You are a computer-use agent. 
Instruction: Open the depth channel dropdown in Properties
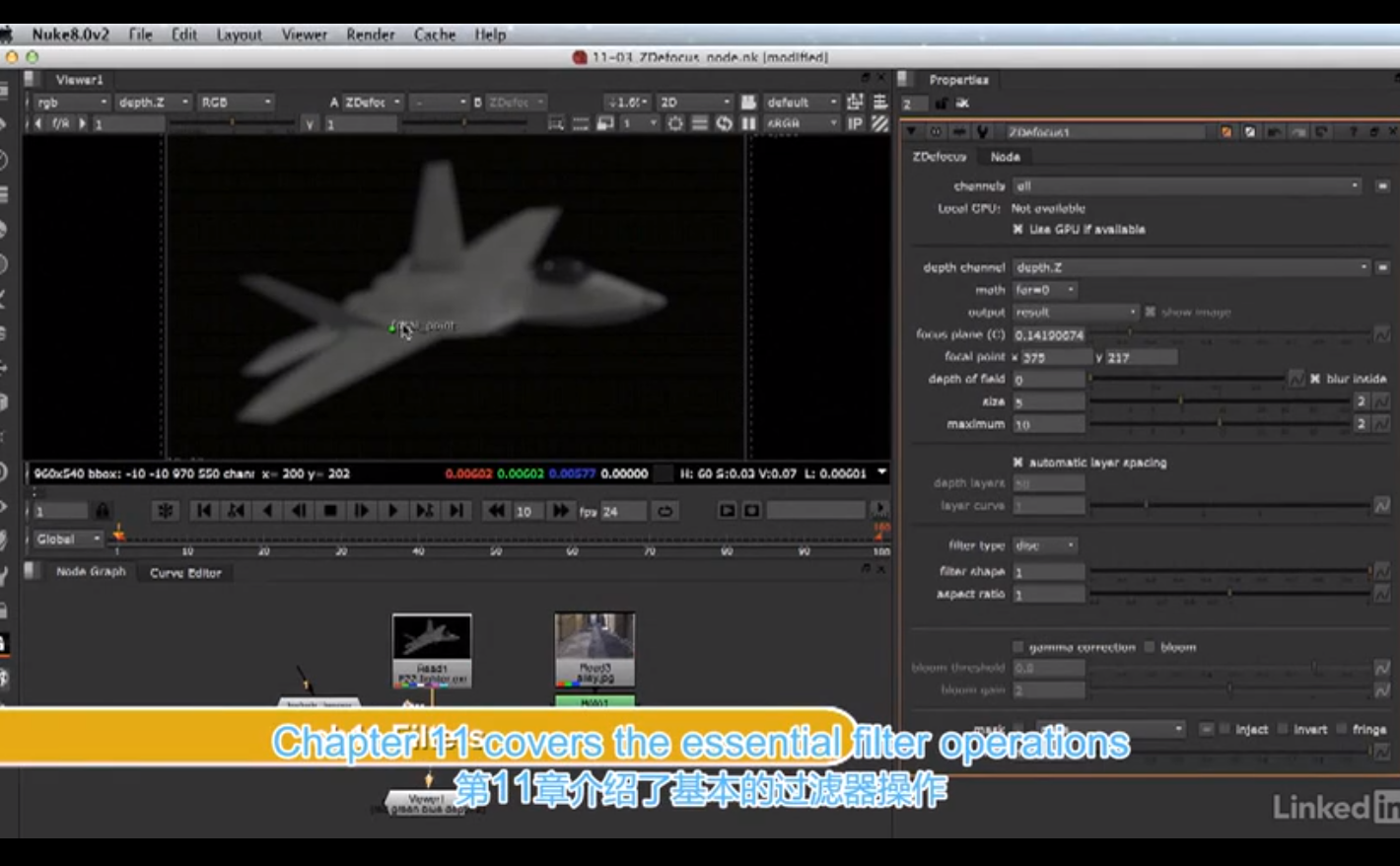click(1192, 267)
